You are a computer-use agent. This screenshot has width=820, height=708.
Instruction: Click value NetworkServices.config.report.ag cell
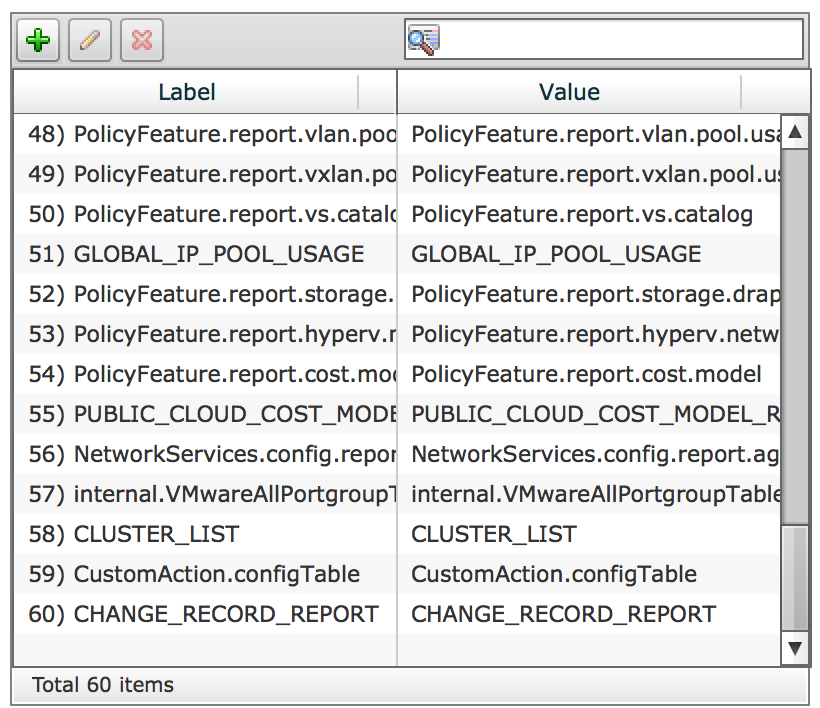[x=589, y=454]
